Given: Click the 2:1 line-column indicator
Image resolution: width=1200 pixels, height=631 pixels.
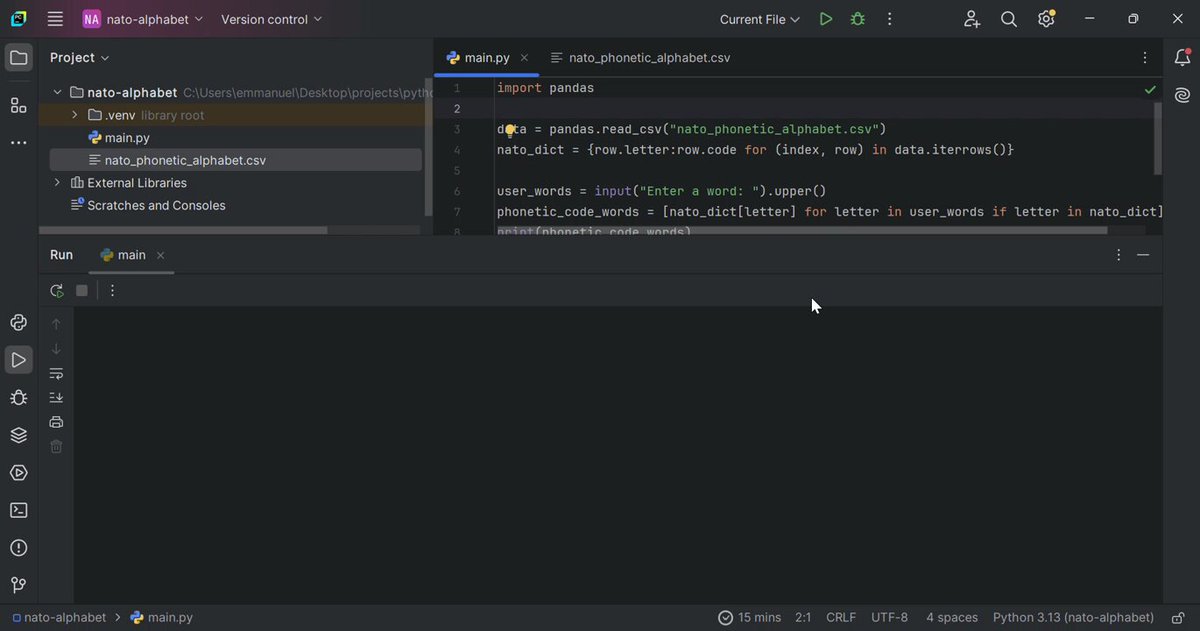Looking at the screenshot, I should pyautogui.click(x=803, y=618).
